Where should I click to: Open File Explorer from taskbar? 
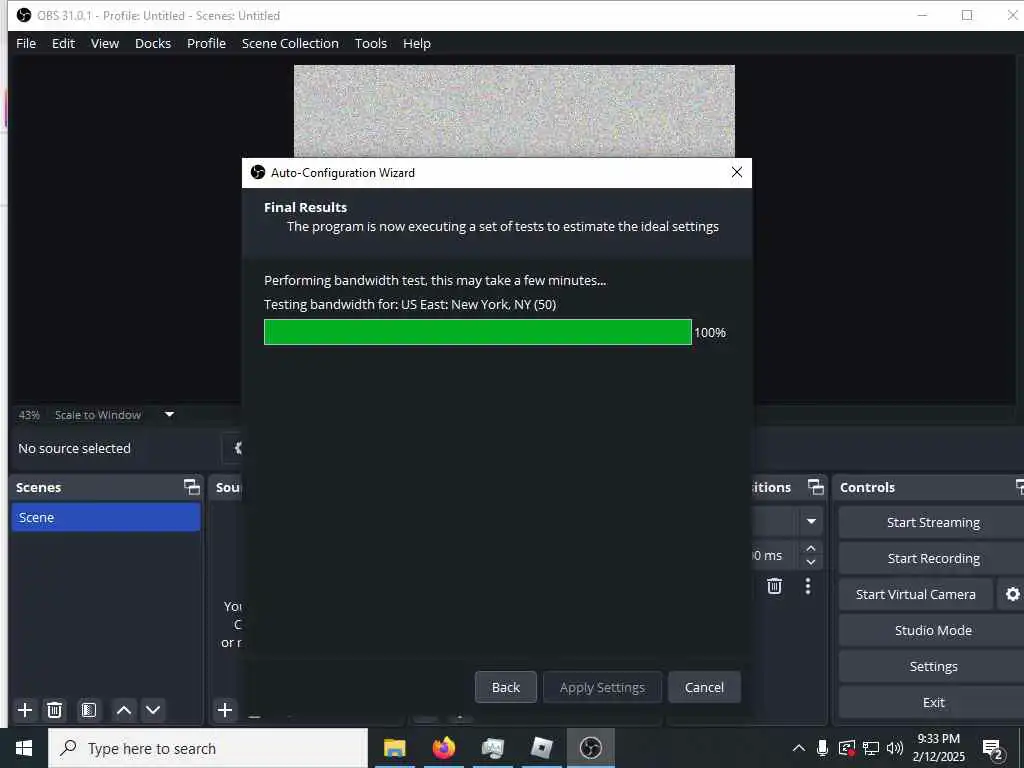(394, 748)
